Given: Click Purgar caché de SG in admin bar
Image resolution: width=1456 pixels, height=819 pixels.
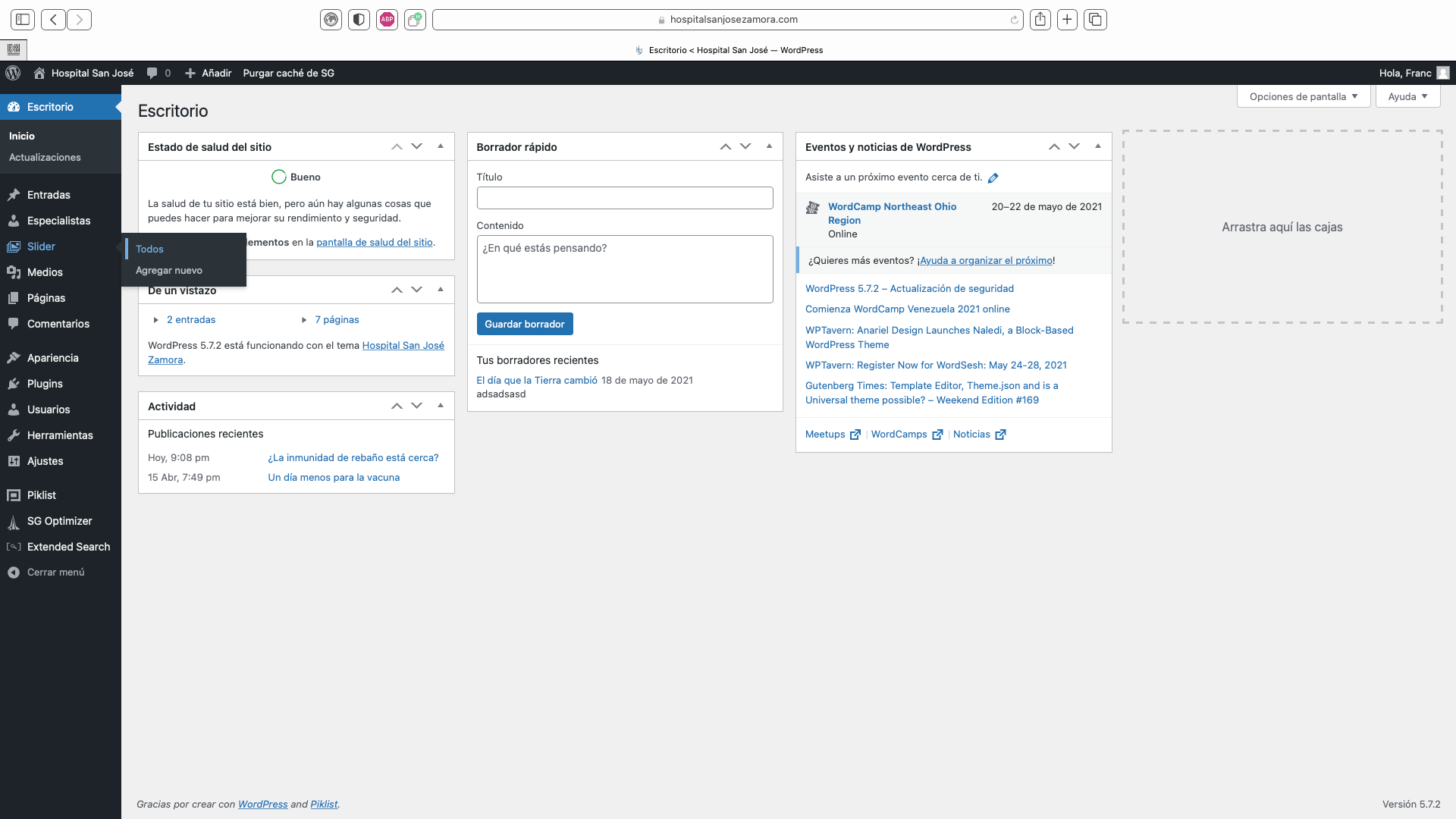Looking at the screenshot, I should (288, 73).
